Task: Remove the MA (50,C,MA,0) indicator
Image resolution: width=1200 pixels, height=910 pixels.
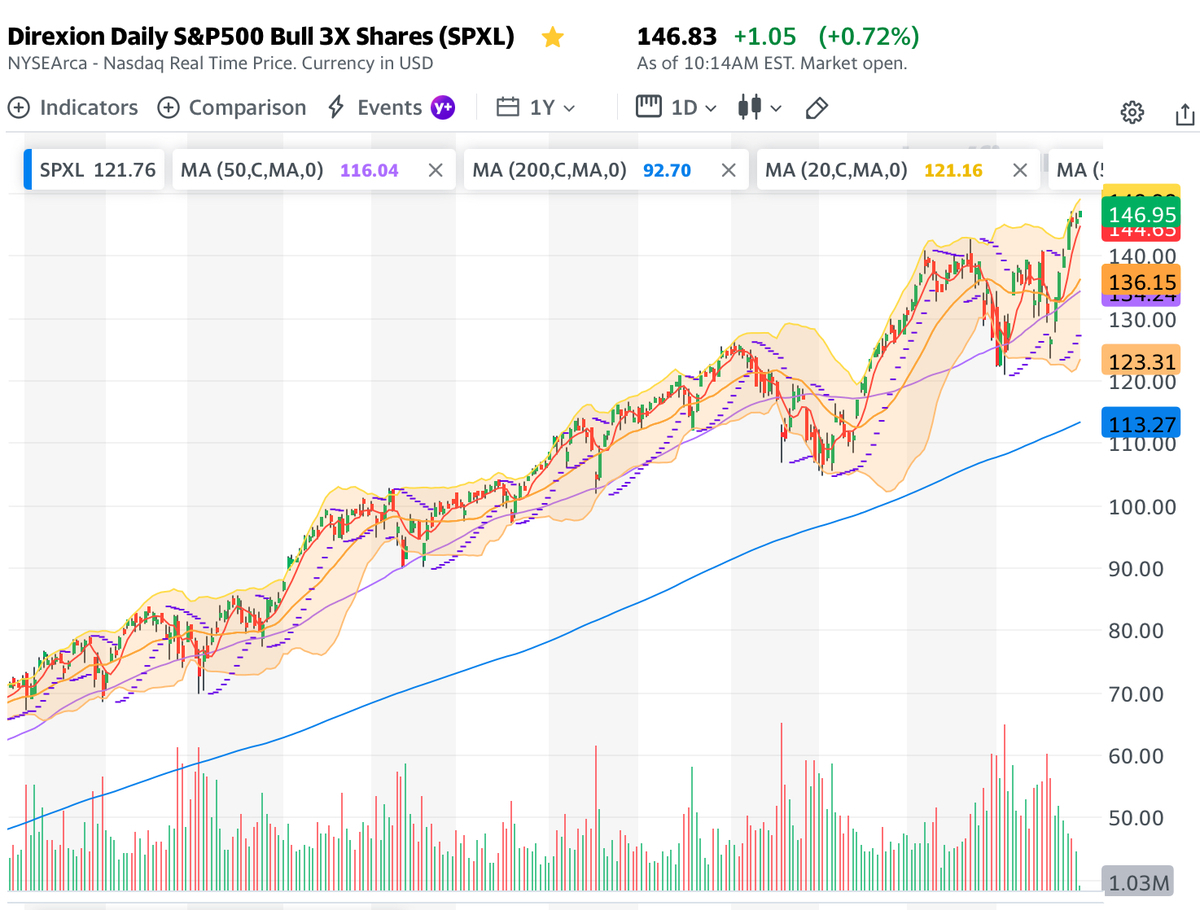Action: 436,170
